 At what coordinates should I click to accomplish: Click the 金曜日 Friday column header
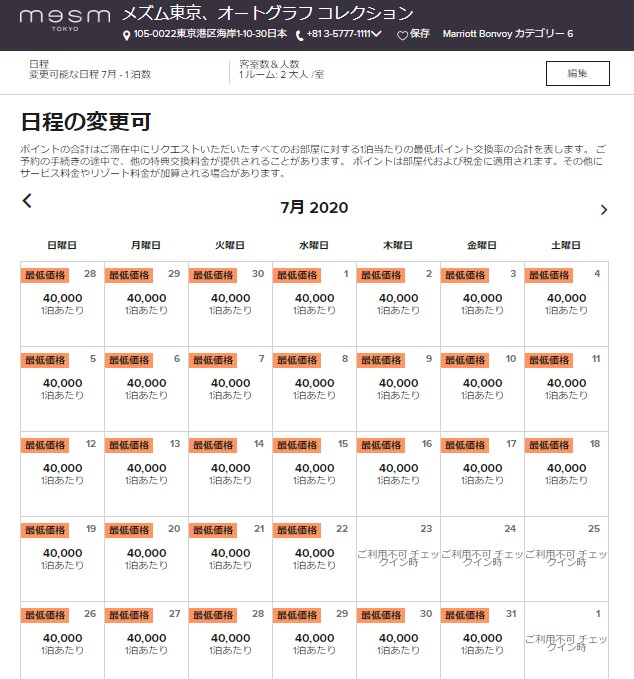[482, 246]
